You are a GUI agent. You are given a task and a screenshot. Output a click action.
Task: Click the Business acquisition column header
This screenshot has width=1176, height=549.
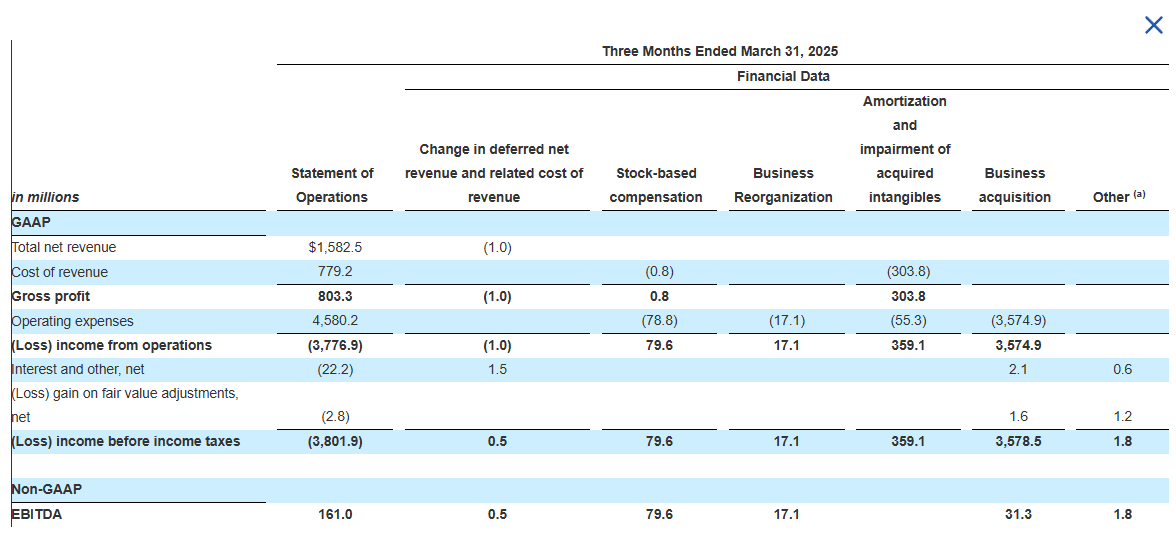(x=1015, y=185)
